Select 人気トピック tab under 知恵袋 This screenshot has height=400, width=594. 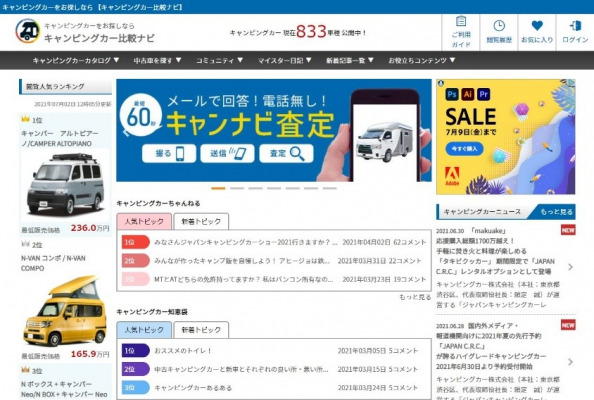click(x=144, y=330)
